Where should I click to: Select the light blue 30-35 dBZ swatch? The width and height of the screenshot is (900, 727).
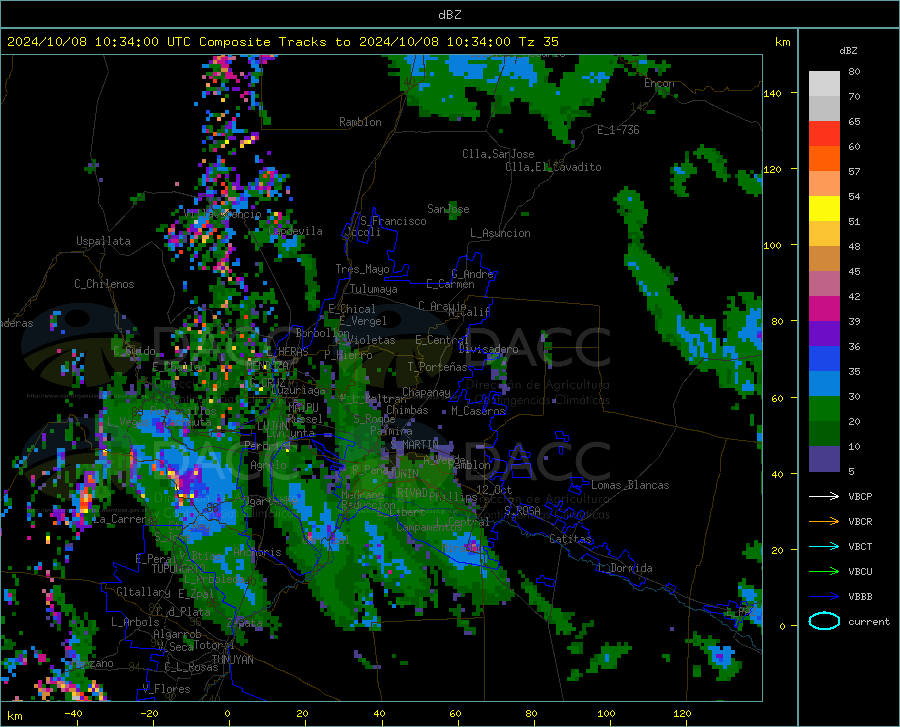pyautogui.click(x=824, y=384)
